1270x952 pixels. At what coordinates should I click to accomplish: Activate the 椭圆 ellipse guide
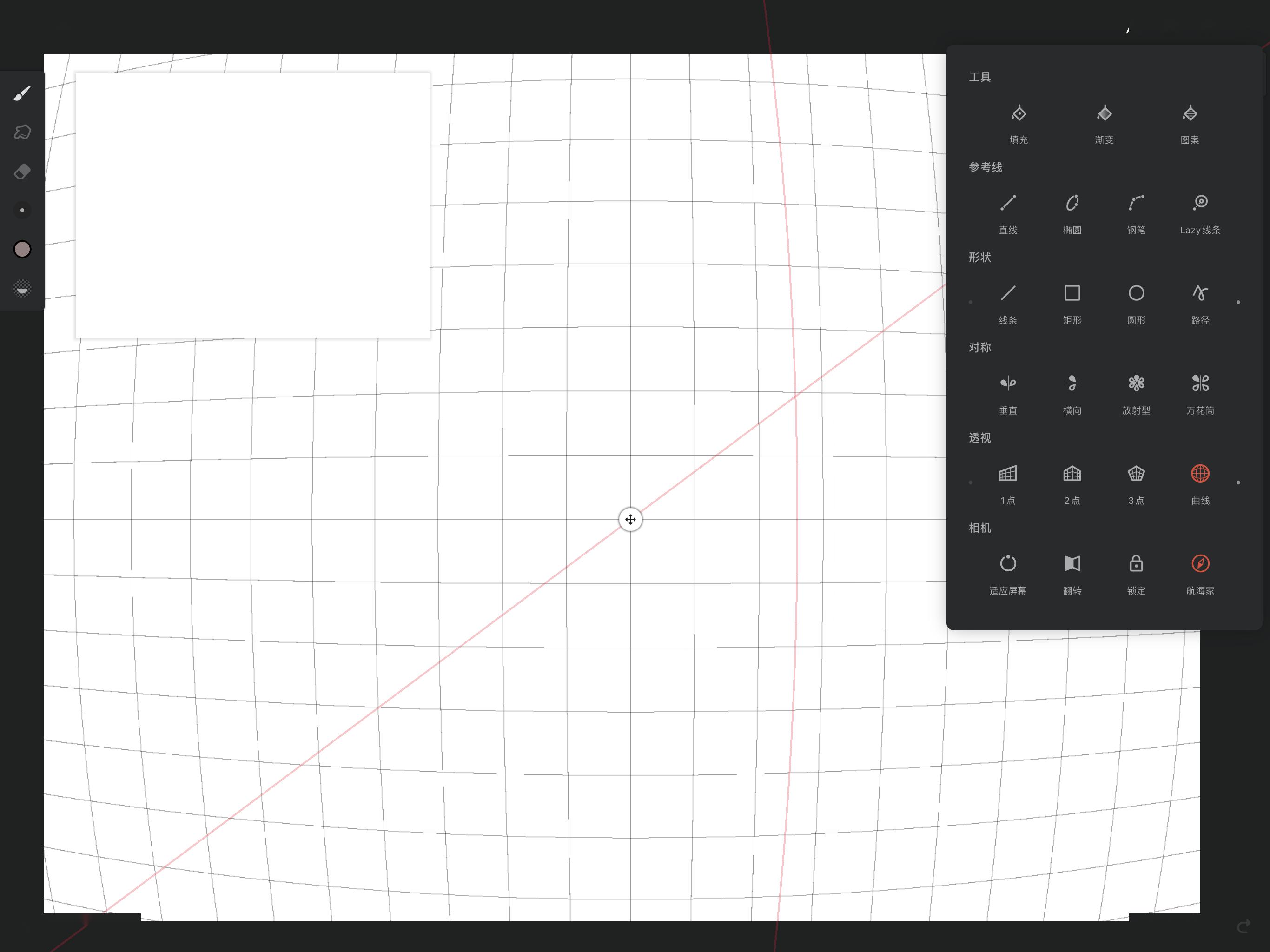(1072, 214)
